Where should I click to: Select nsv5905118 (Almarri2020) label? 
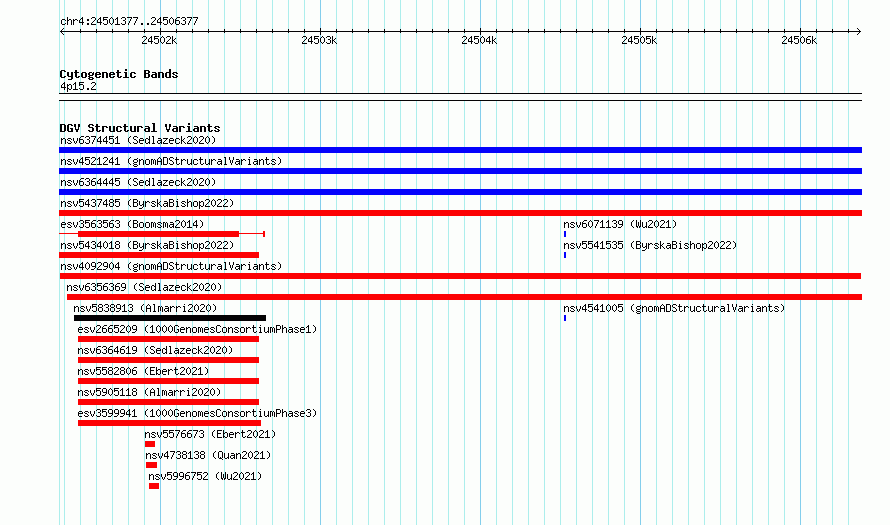pyautogui.click(x=149, y=392)
